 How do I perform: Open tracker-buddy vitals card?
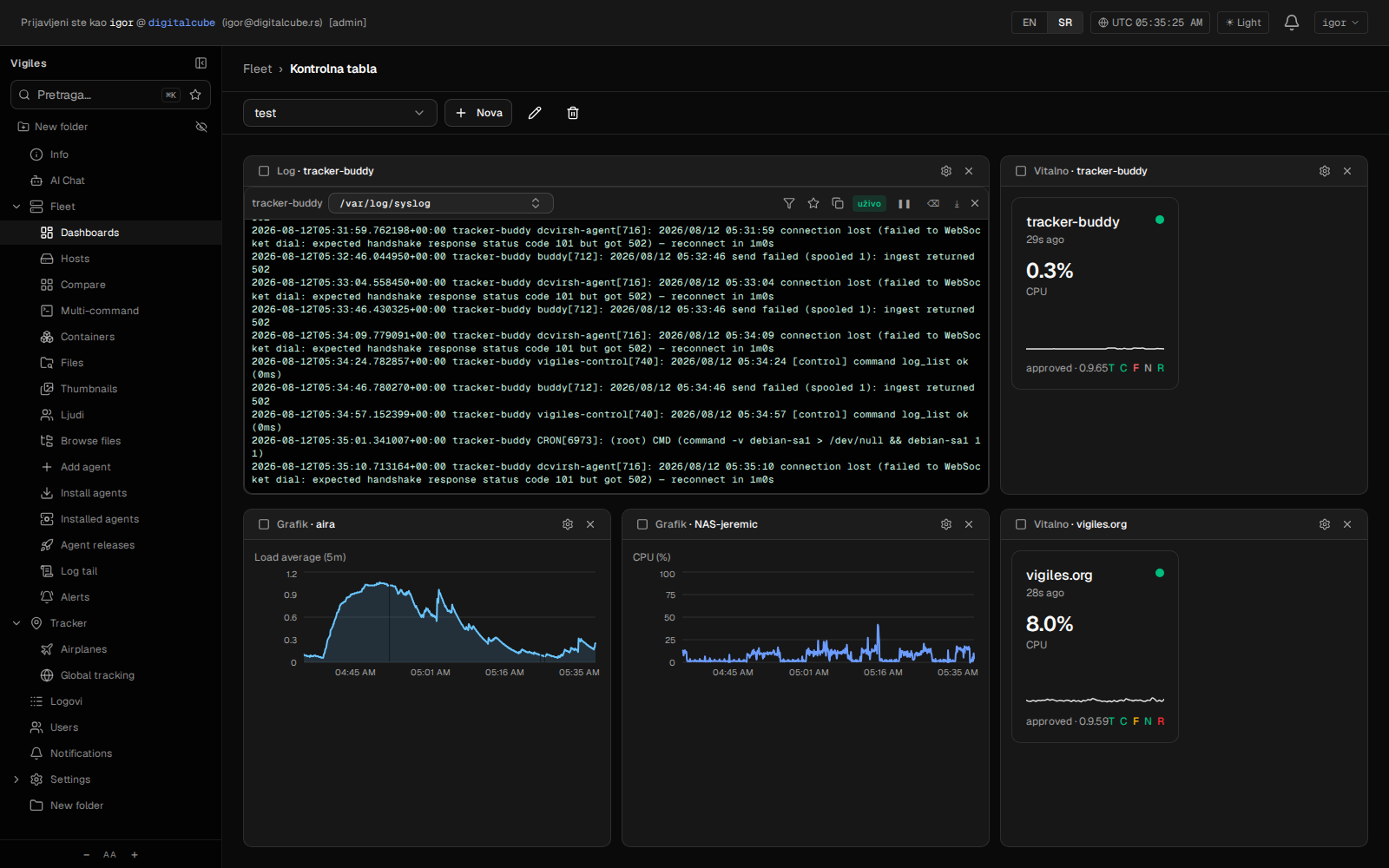coord(1095,293)
